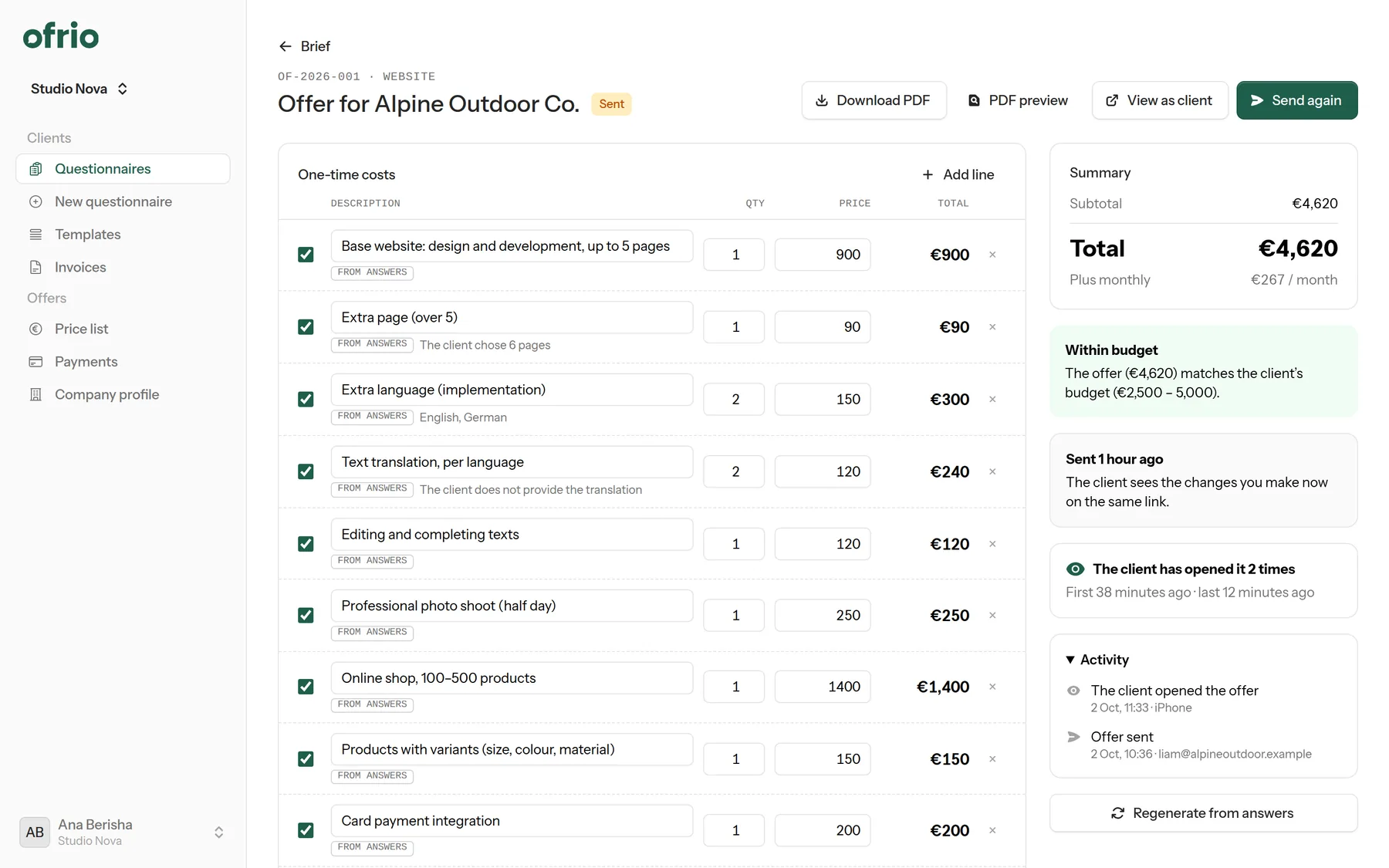Open Questionnaires in the sidebar
The image size is (1389, 868).
click(x=123, y=169)
